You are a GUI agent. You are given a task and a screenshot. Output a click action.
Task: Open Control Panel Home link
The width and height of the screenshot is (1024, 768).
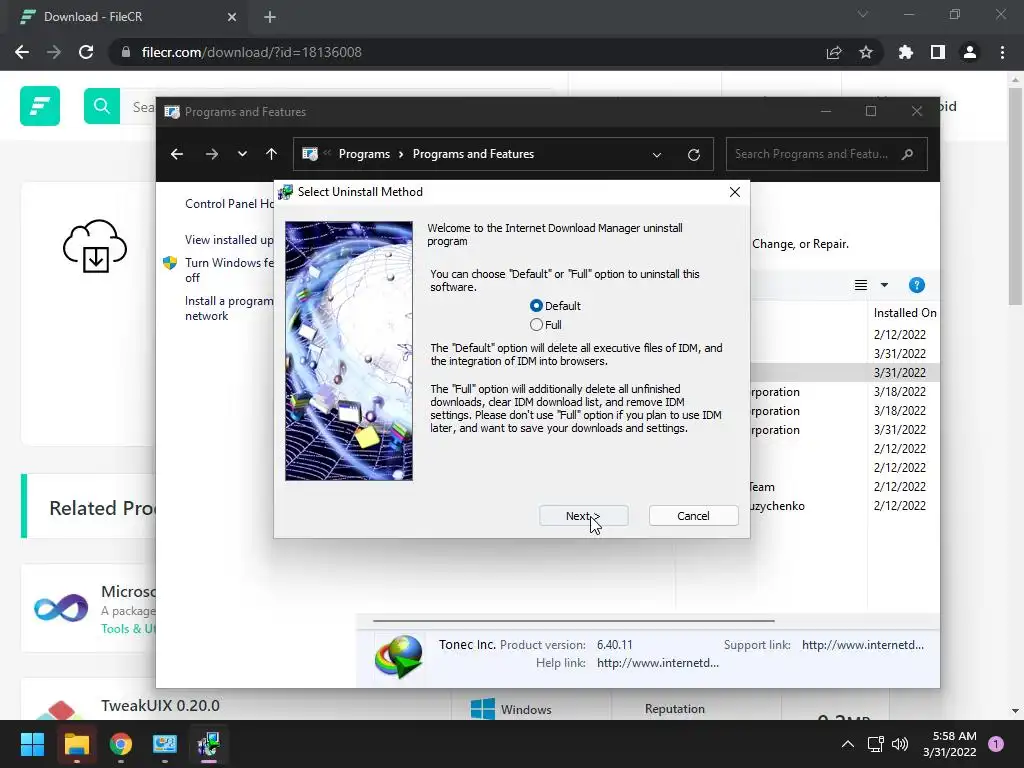pos(229,204)
